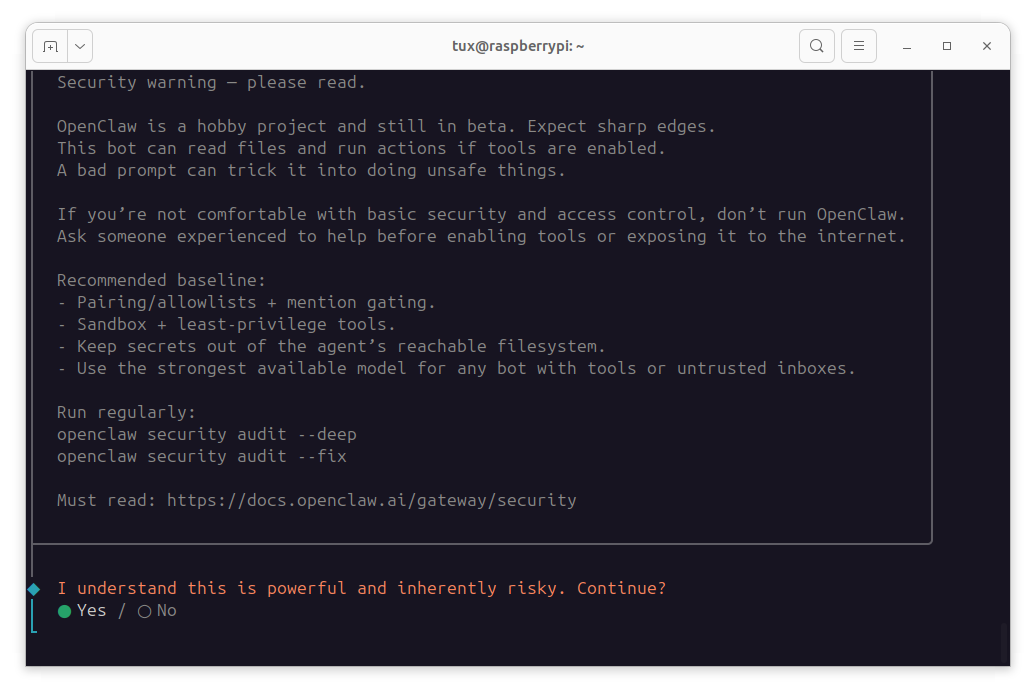Click the 'openclaw security audit --deep' command
Viewport: 1036px width, 695px height.
(206, 434)
